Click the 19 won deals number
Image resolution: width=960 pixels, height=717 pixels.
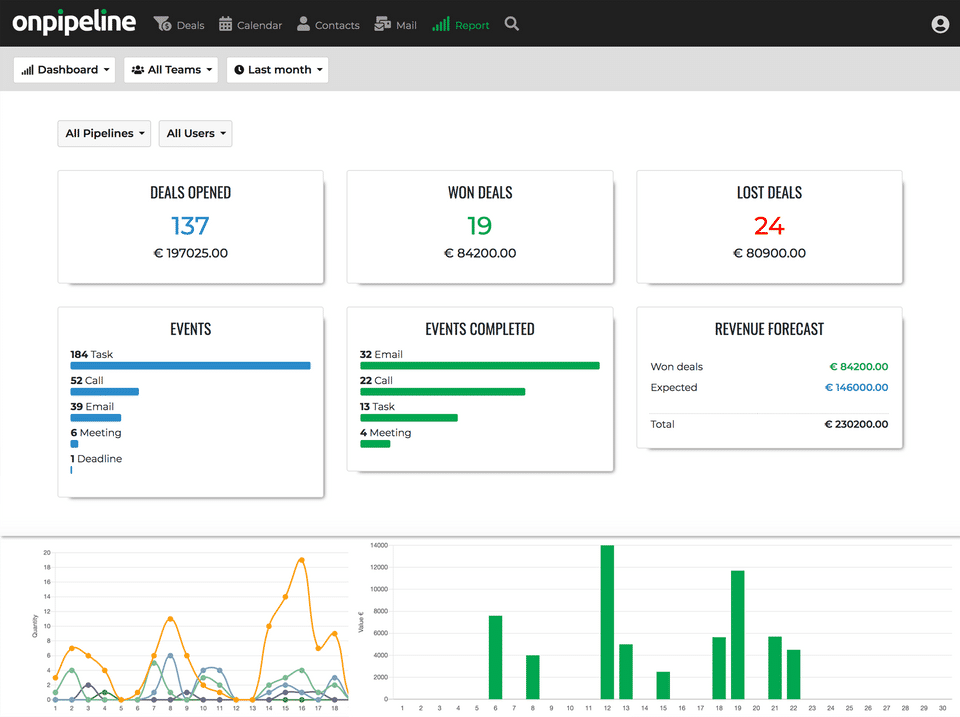pos(480,226)
